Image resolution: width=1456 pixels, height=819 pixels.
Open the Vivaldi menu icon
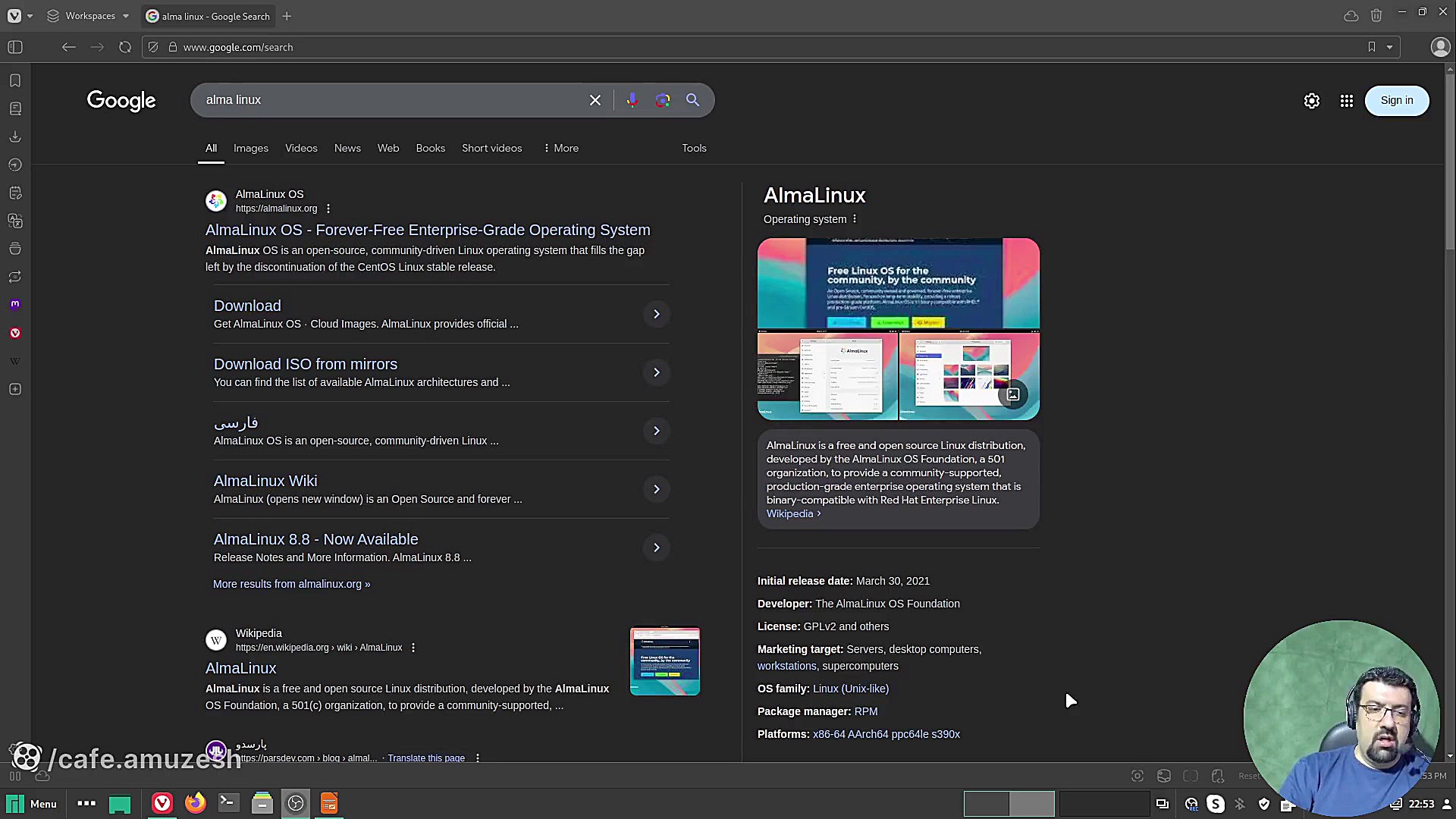tap(14, 16)
